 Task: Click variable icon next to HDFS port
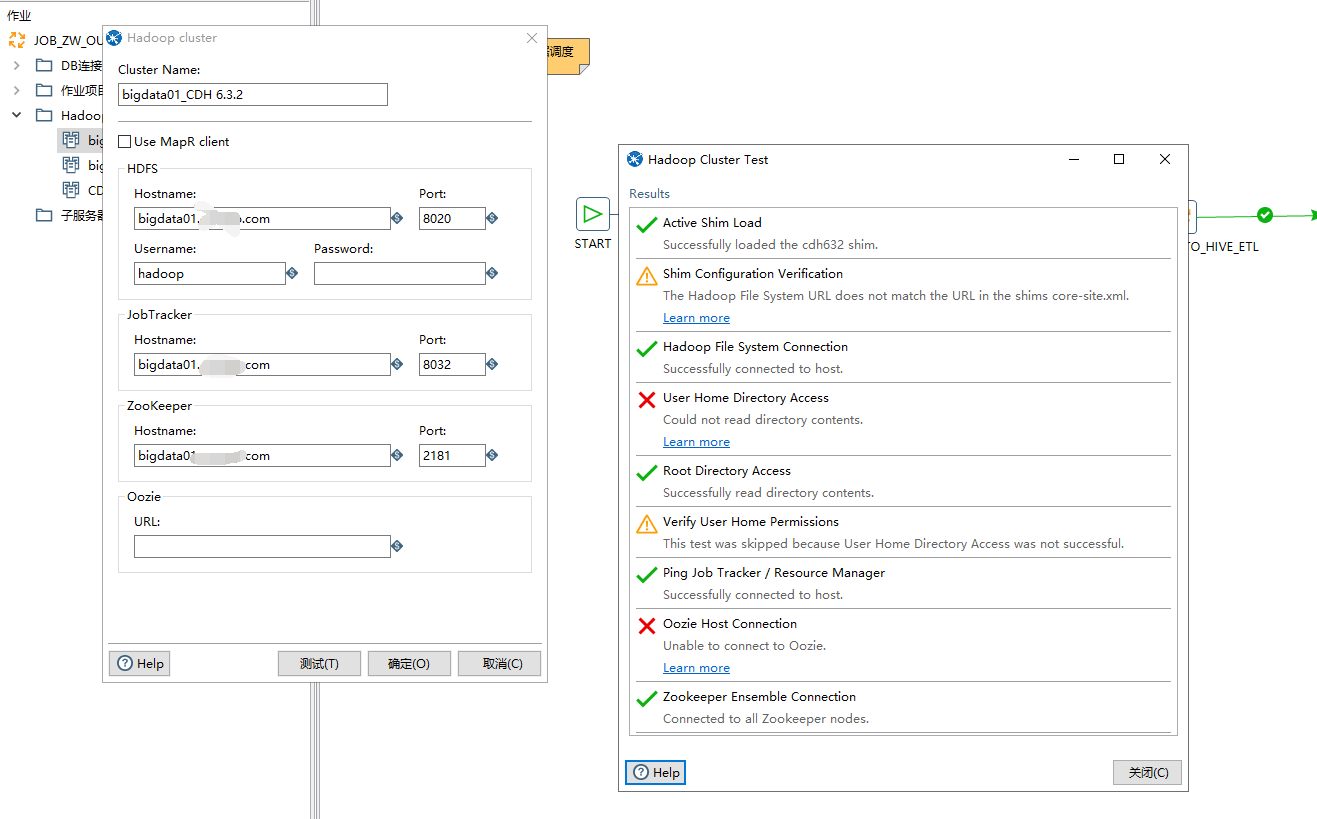492,218
